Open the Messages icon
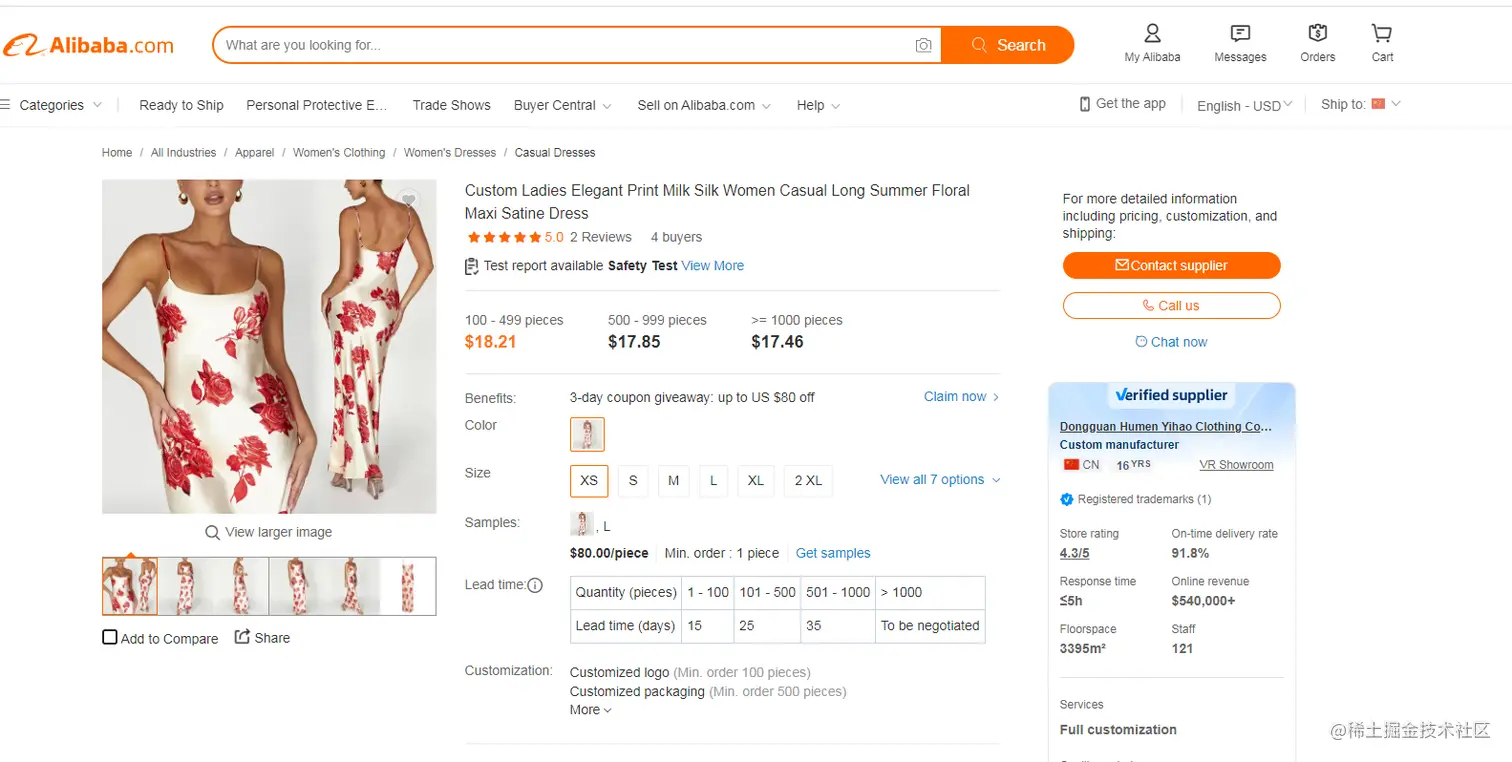Screen dimensions: 1512x762 pos(1240,34)
